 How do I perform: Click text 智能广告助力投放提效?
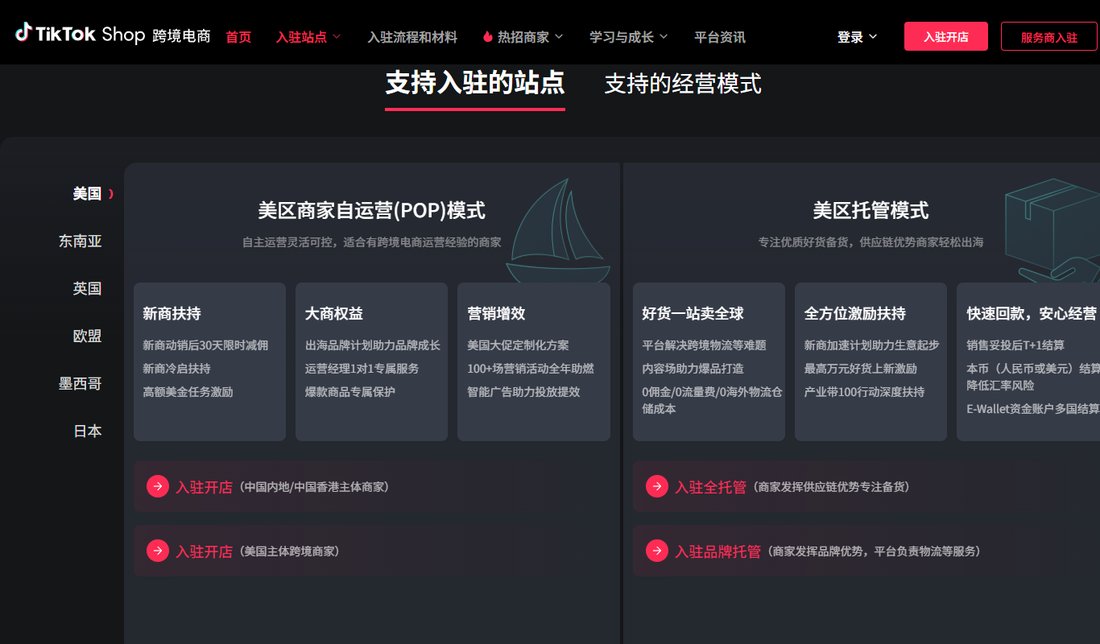[x=523, y=391]
